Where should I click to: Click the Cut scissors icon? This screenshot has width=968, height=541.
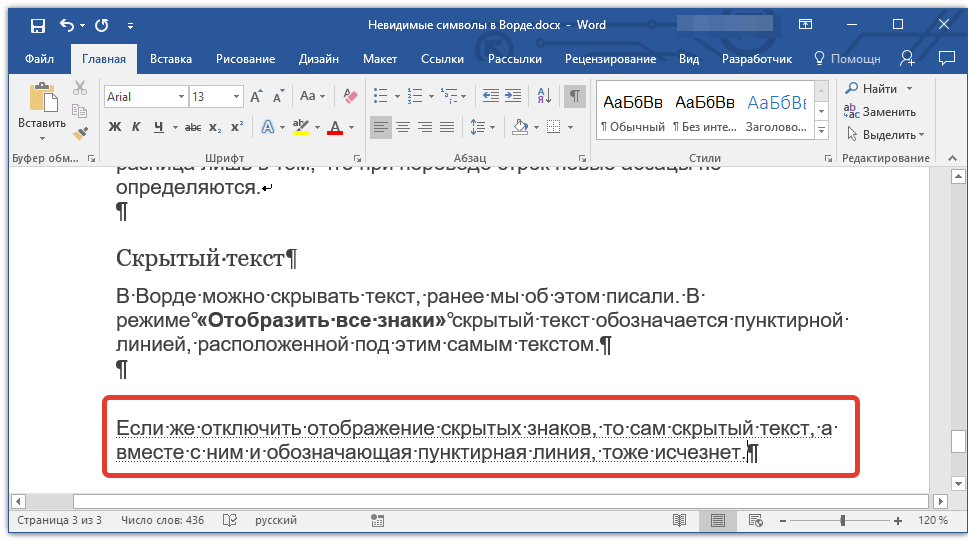80,88
